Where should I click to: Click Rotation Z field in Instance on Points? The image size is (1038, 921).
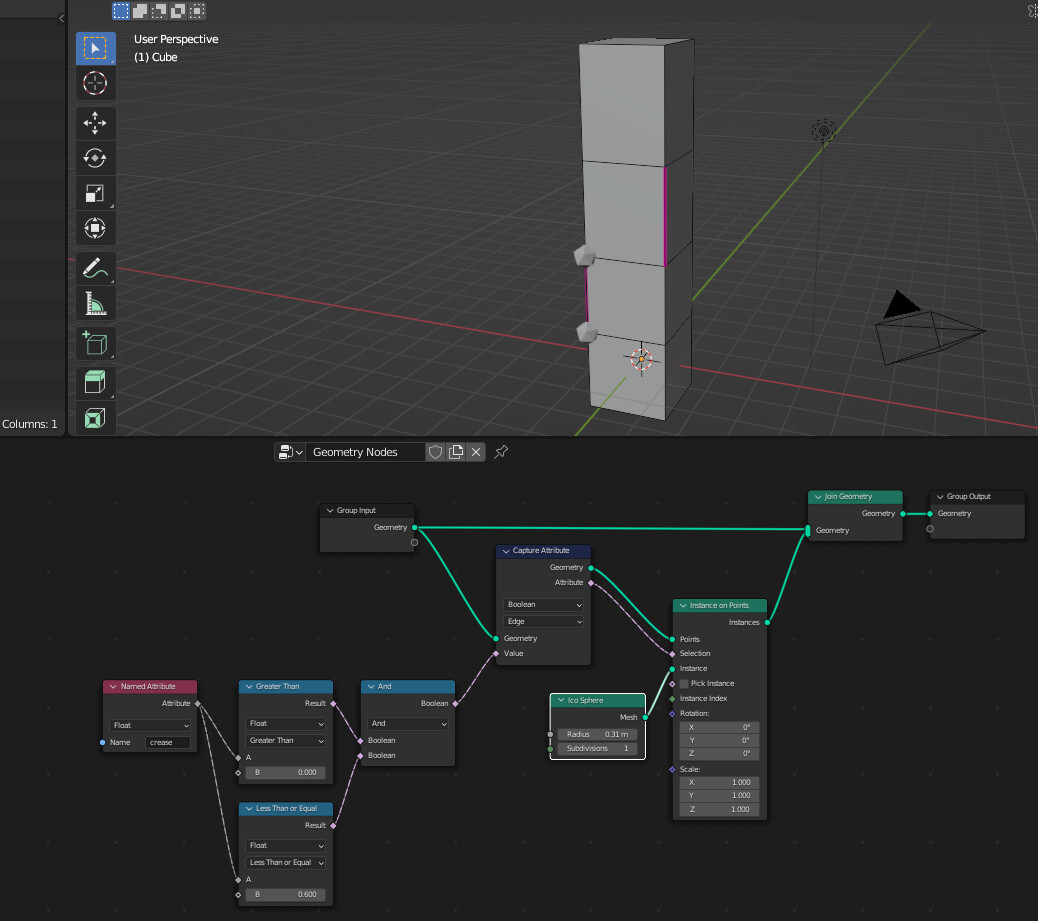pos(720,753)
